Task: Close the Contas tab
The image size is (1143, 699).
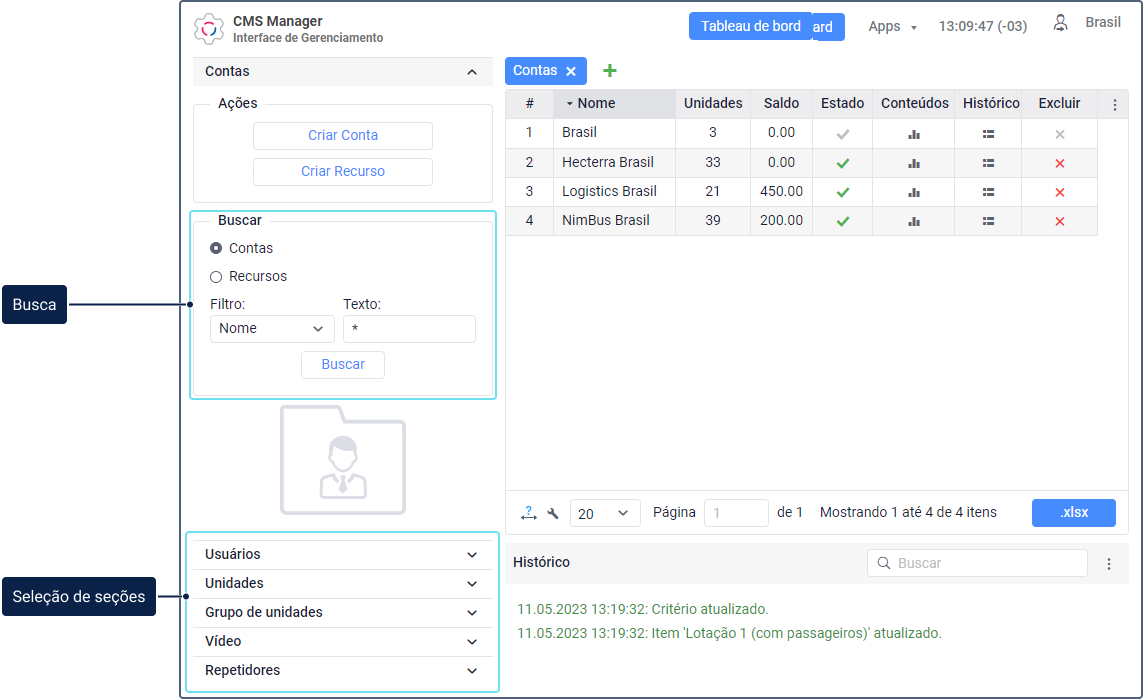Action: [571, 71]
